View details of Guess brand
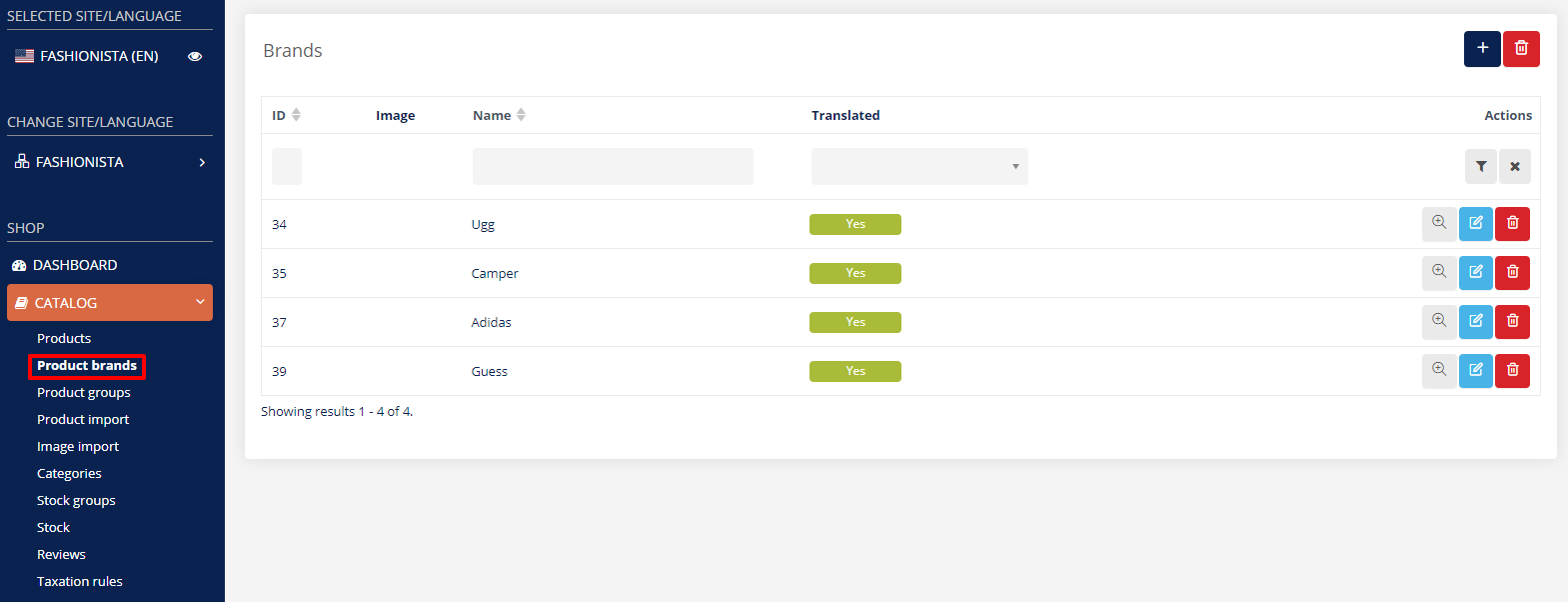 [1439, 371]
